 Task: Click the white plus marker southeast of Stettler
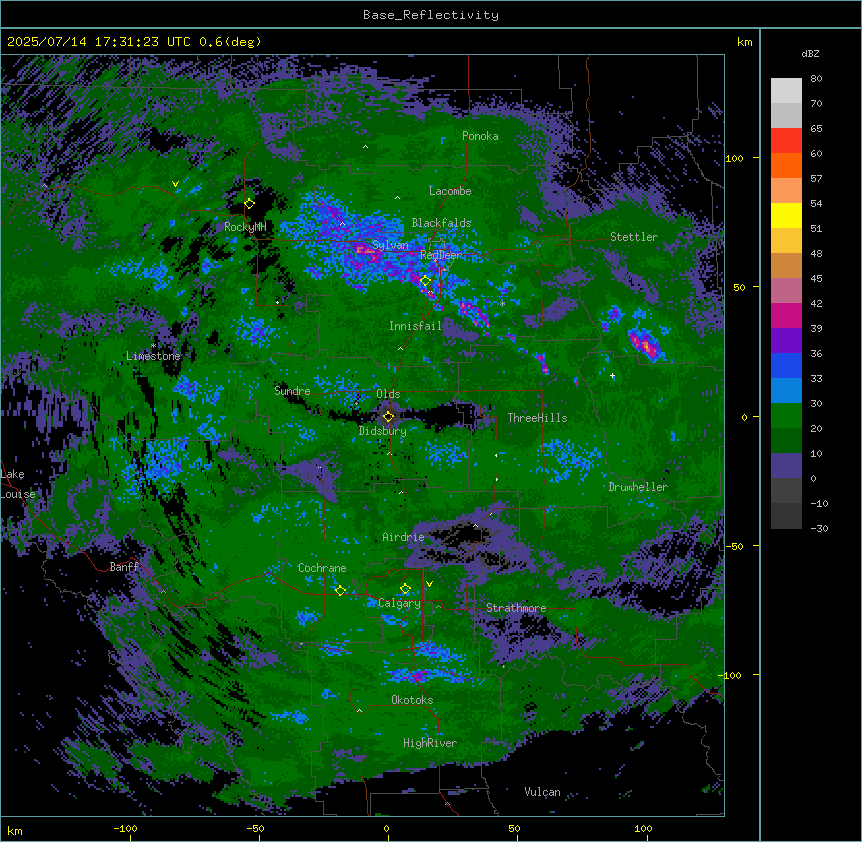click(612, 375)
